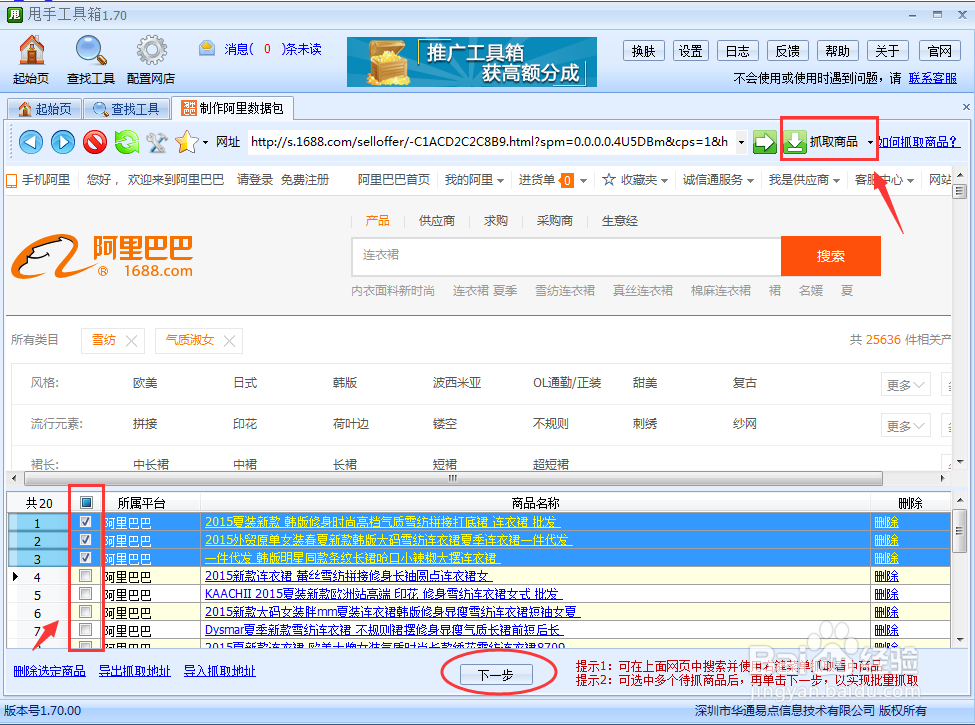This screenshot has width=975, height=725.
Task: Open the 更多 dropdown beside 风格 filters
Action: pos(905,383)
